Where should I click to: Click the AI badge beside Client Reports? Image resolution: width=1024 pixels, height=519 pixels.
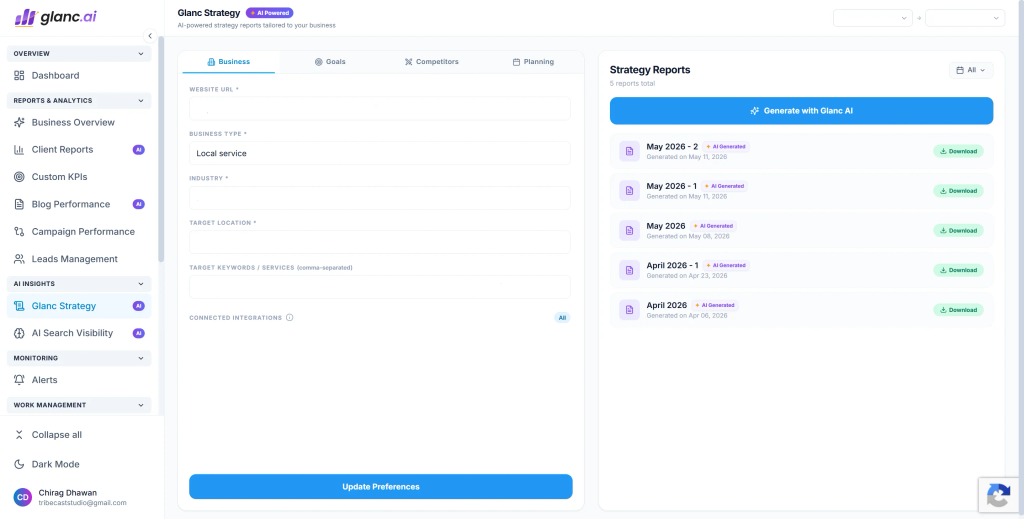pos(138,149)
